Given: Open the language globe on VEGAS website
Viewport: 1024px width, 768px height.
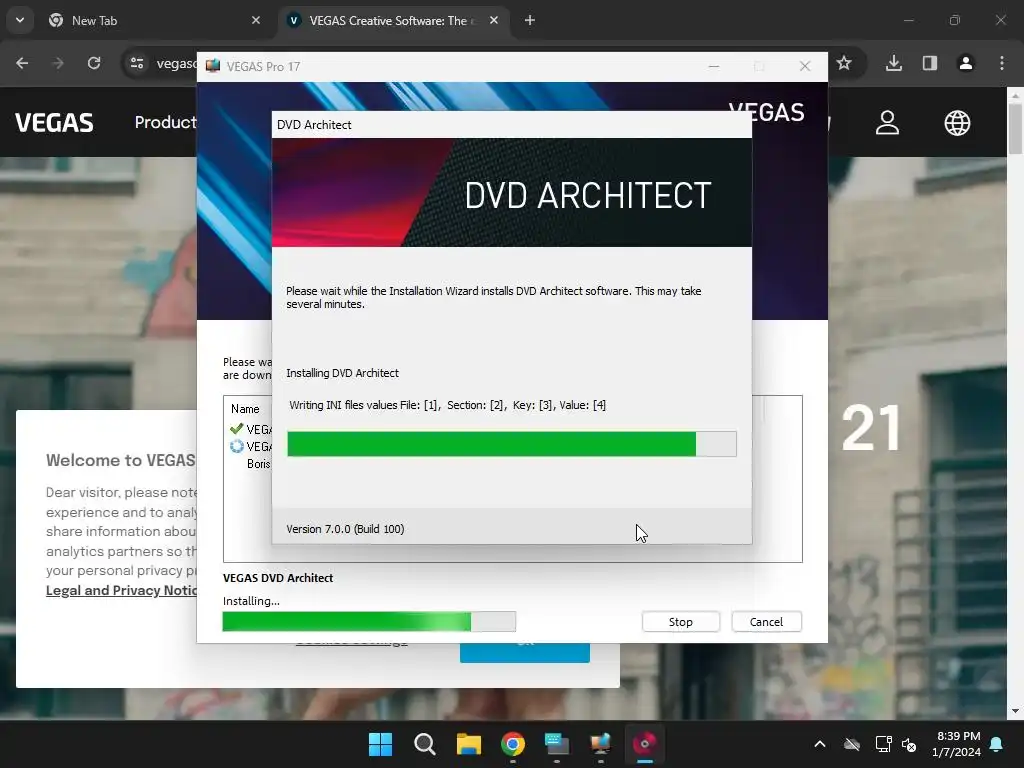Looking at the screenshot, I should click(x=957, y=123).
